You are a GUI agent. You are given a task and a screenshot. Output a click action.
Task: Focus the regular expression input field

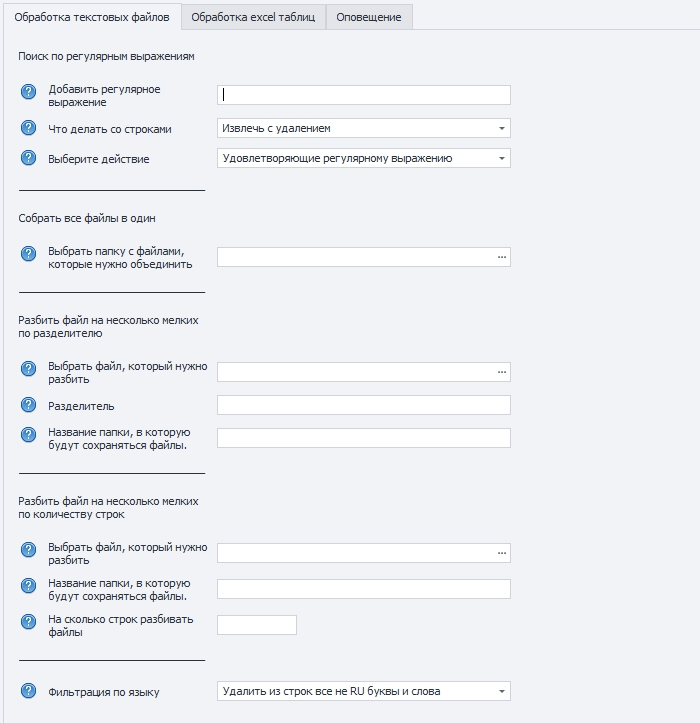click(x=364, y=95)
